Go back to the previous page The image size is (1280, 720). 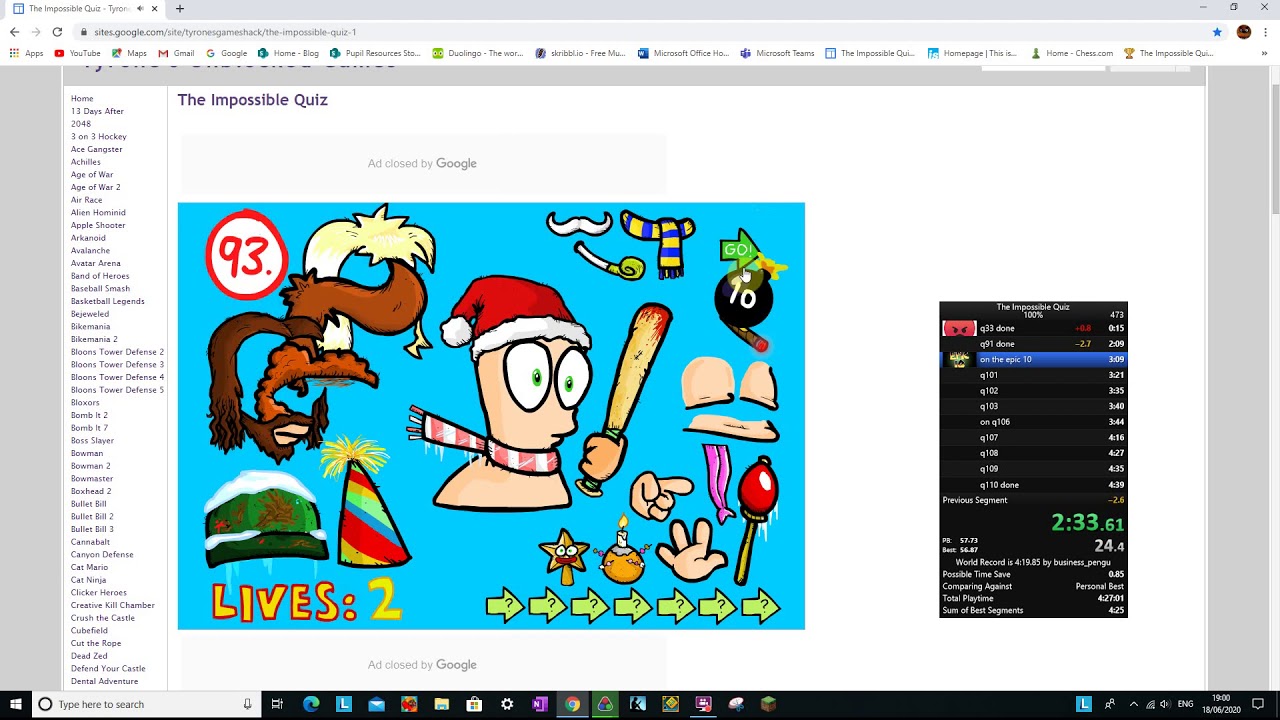(14, 32)
